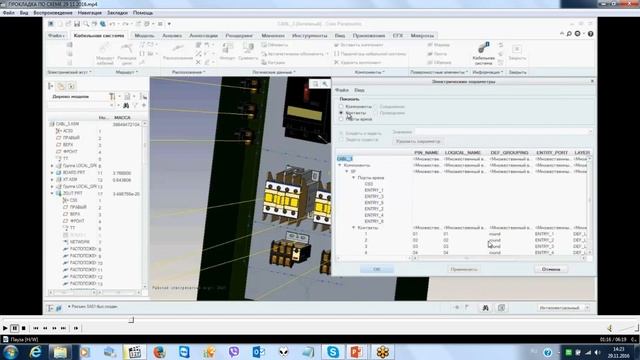Click the search magnifier icon near the help button
This screenshot has height=360, width=640.
[569, 34]
